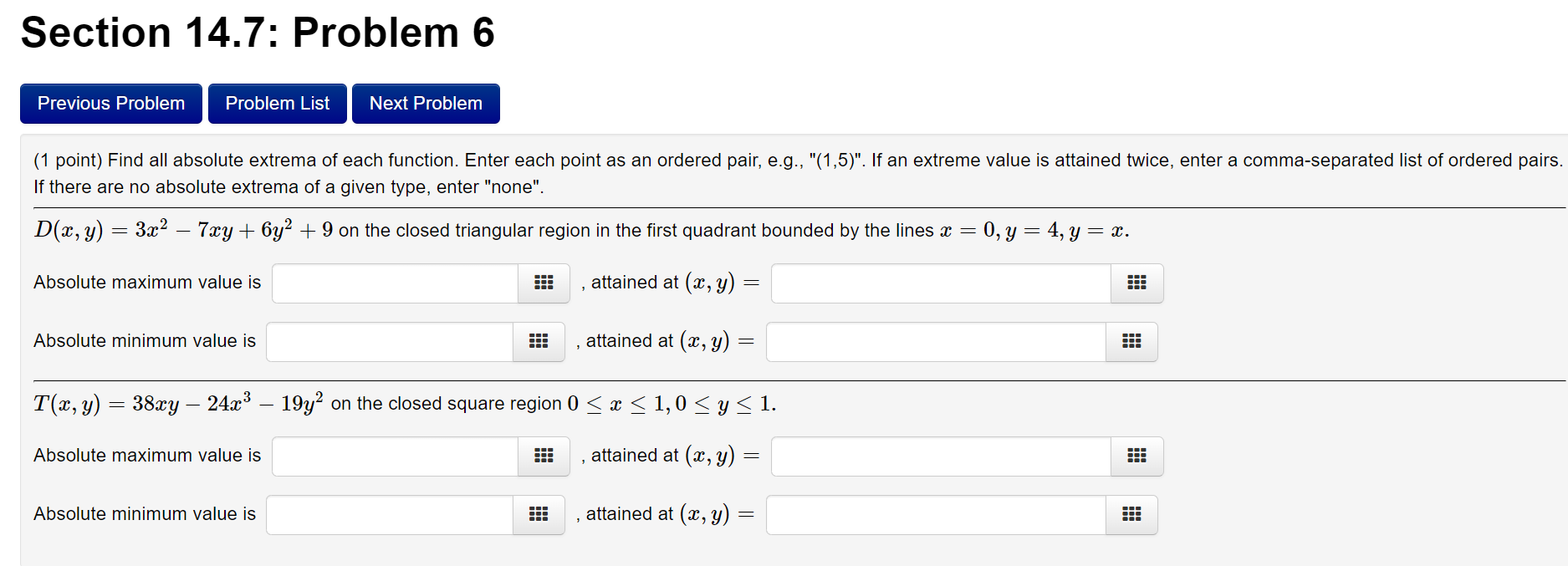
Task: Focus the absolute maximum value field for D
Action: point(393,283)
